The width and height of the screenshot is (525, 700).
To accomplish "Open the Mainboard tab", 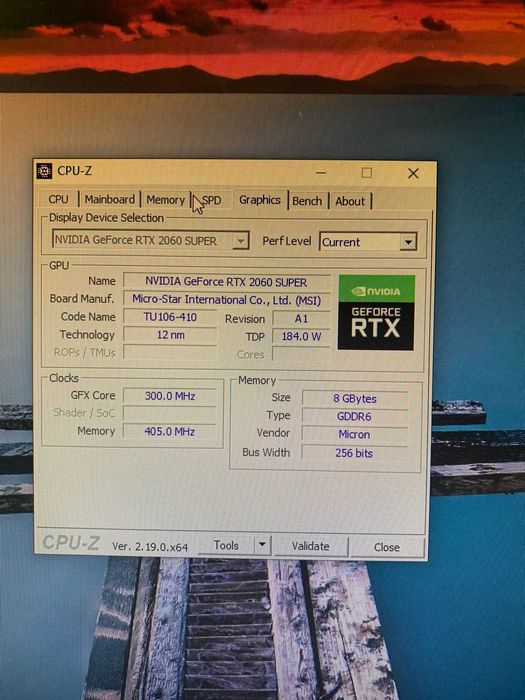I will (109, 199).
